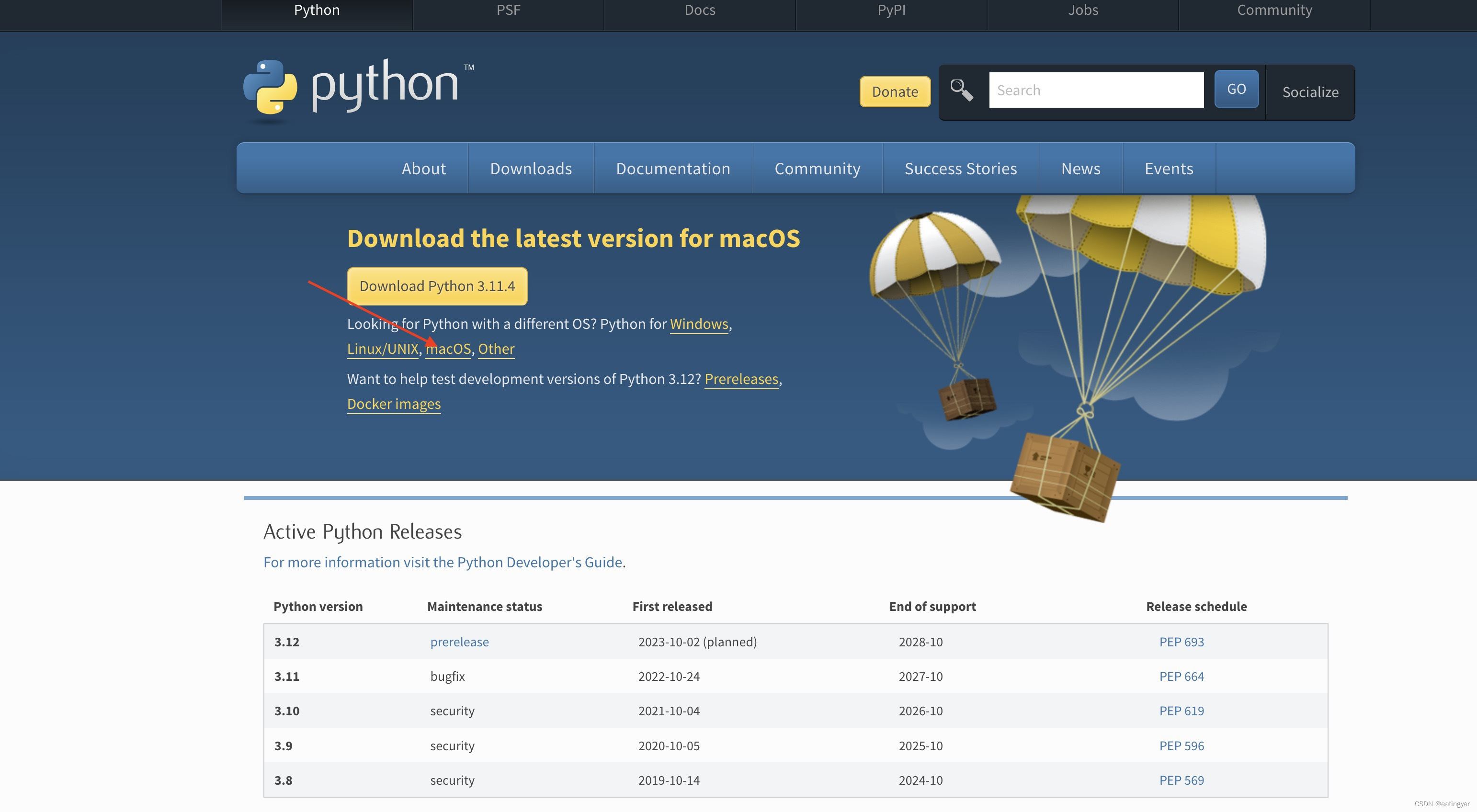The height and width of the screenshot is (812, 1477).
Task: Click the 3.11 version cell
Action: coord(287,676)
